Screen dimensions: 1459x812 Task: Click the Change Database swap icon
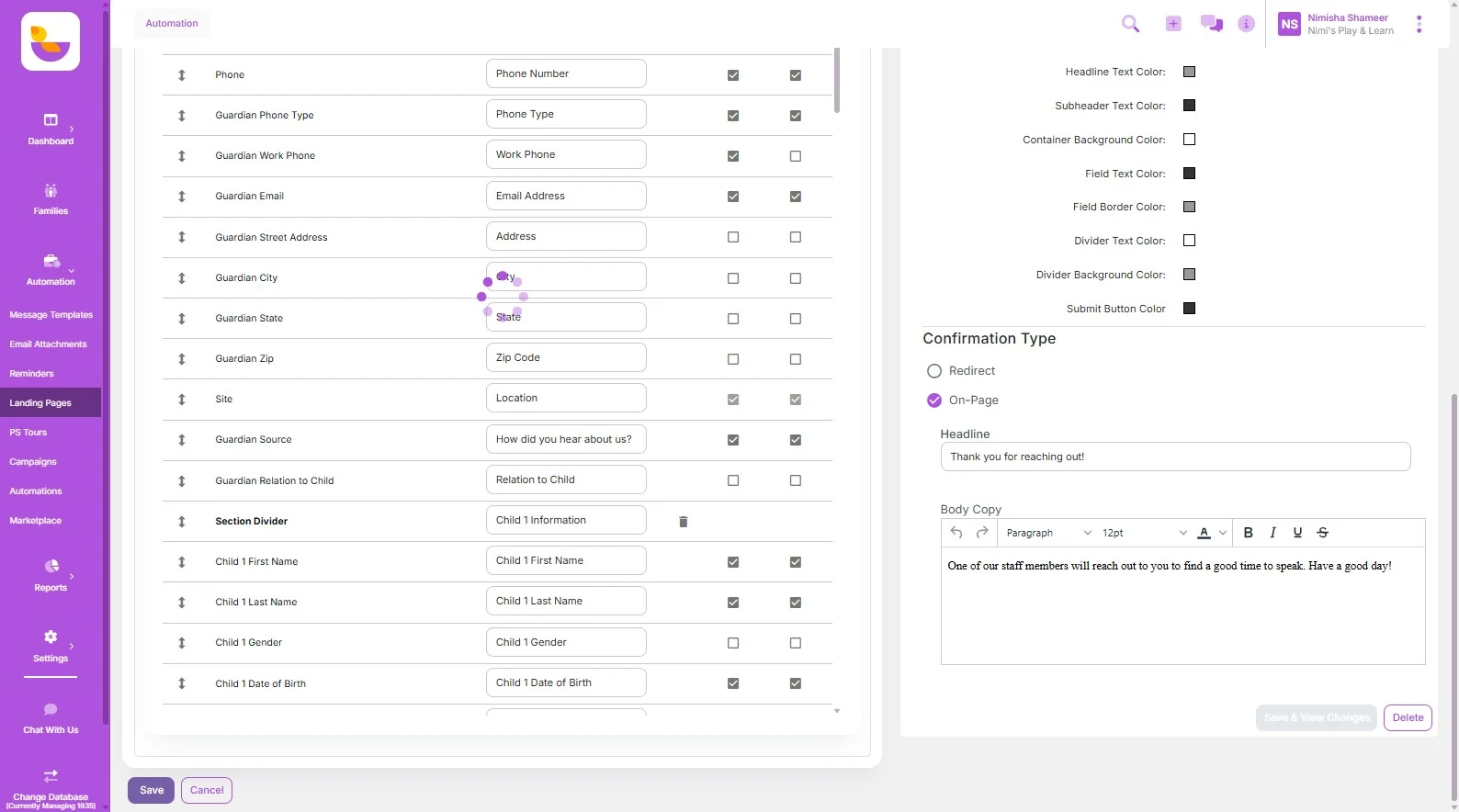click(x=51, y=776)
